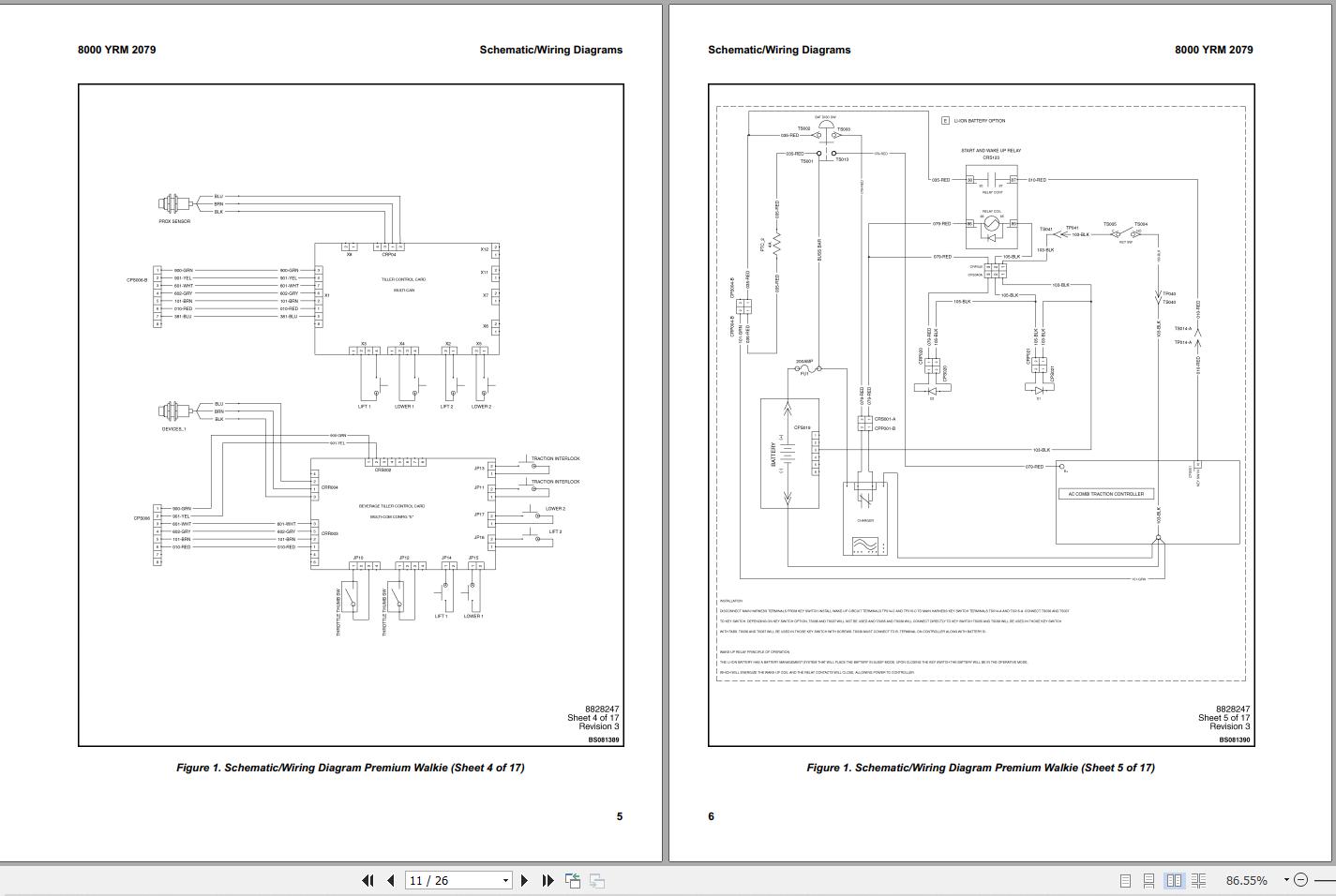Jump to the last page

coord(548,880)
